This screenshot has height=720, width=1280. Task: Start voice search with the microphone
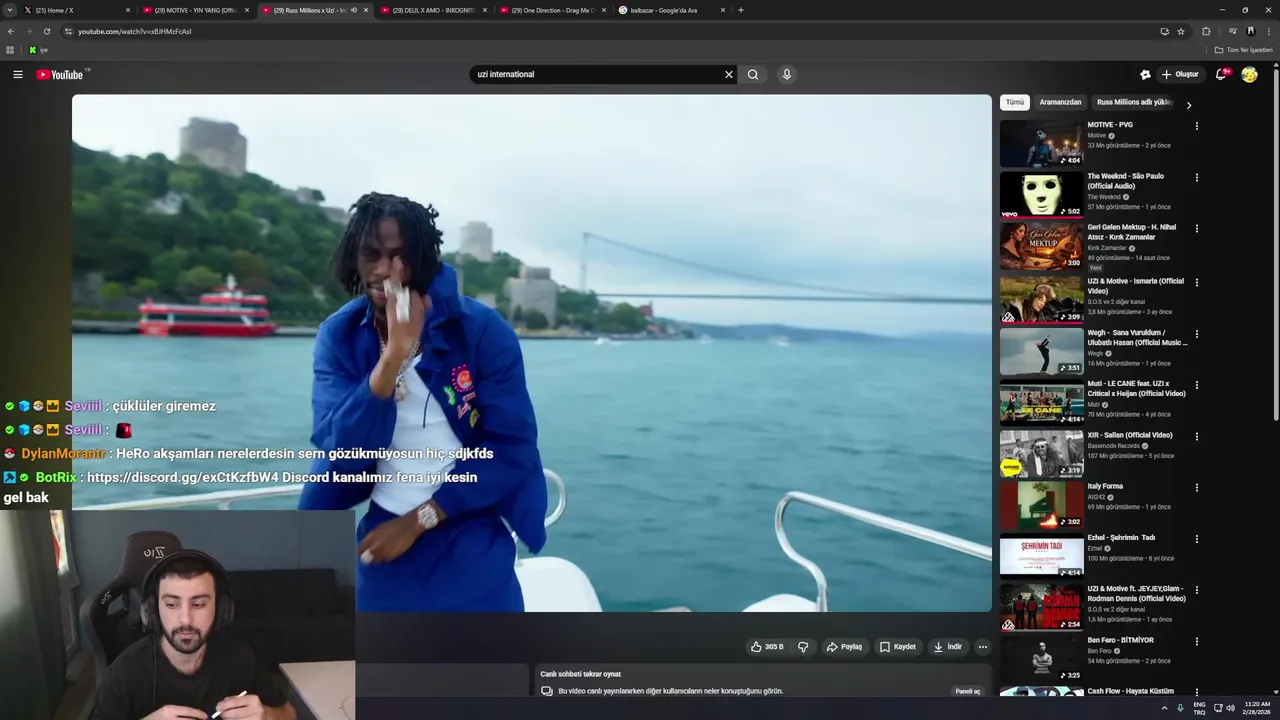click(787, 74)
